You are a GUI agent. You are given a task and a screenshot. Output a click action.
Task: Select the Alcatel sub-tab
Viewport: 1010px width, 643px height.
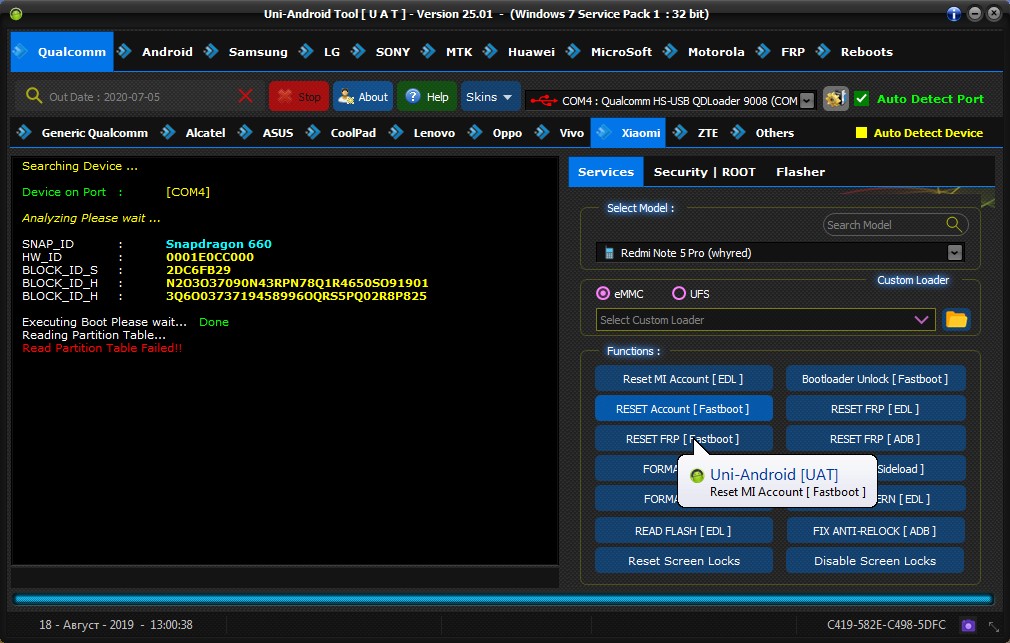(x=205, y=133)
